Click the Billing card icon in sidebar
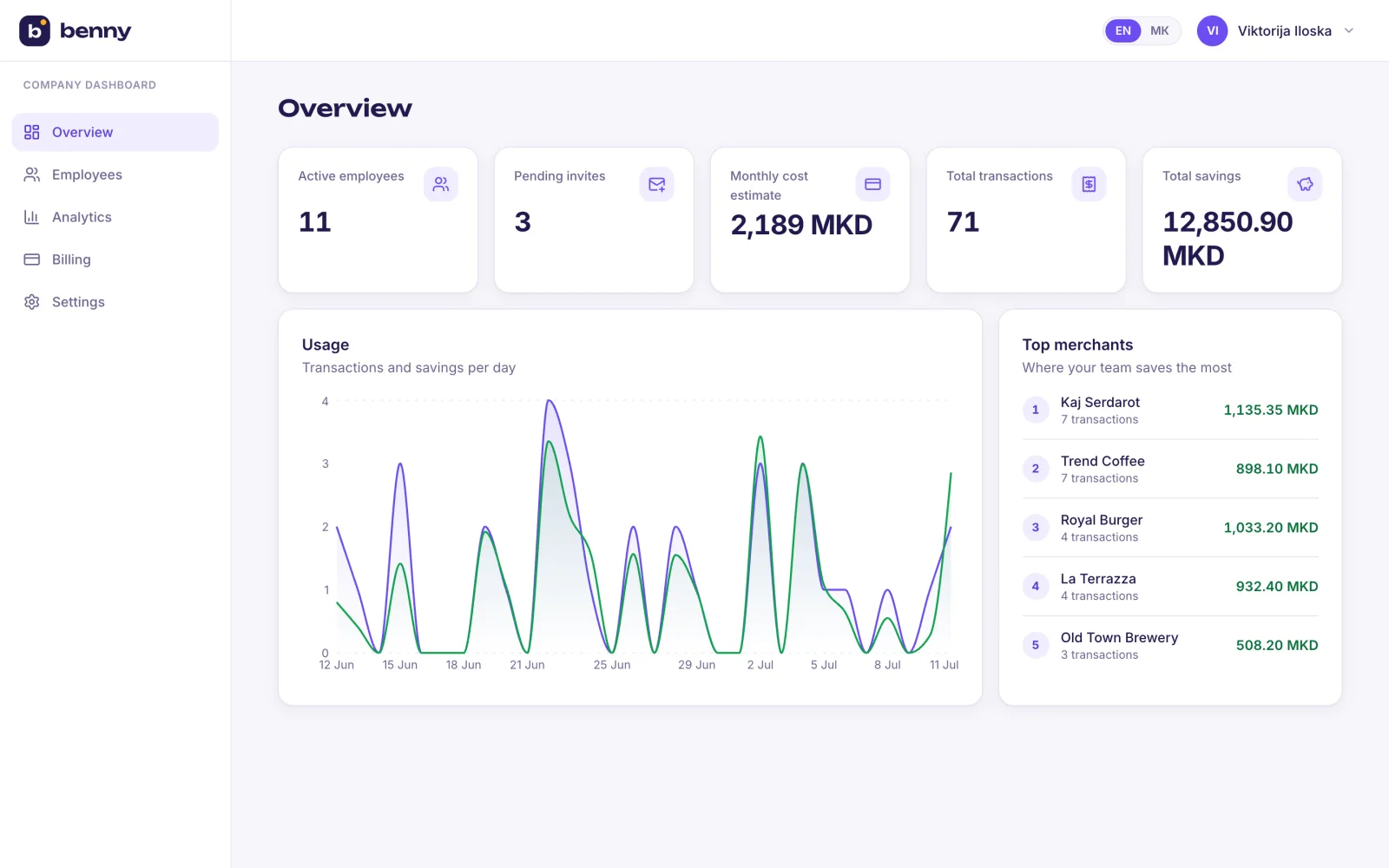Image resolution: width=1389 pixels, height=868 pixels. pos(32,260)
